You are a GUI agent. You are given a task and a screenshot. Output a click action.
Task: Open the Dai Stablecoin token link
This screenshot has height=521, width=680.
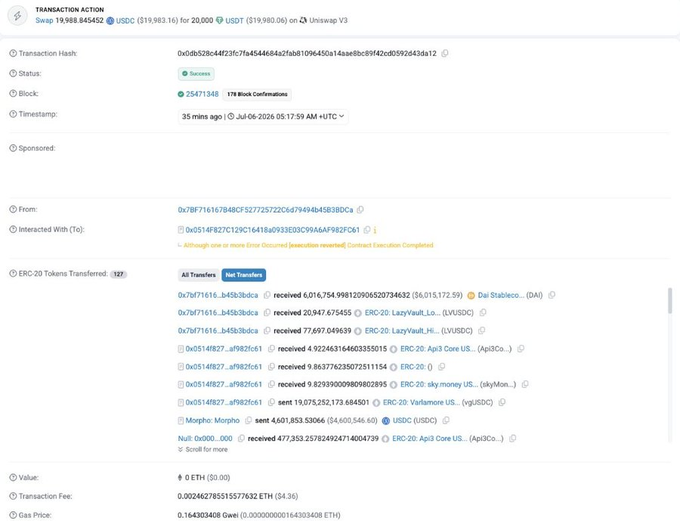point(501,295)
